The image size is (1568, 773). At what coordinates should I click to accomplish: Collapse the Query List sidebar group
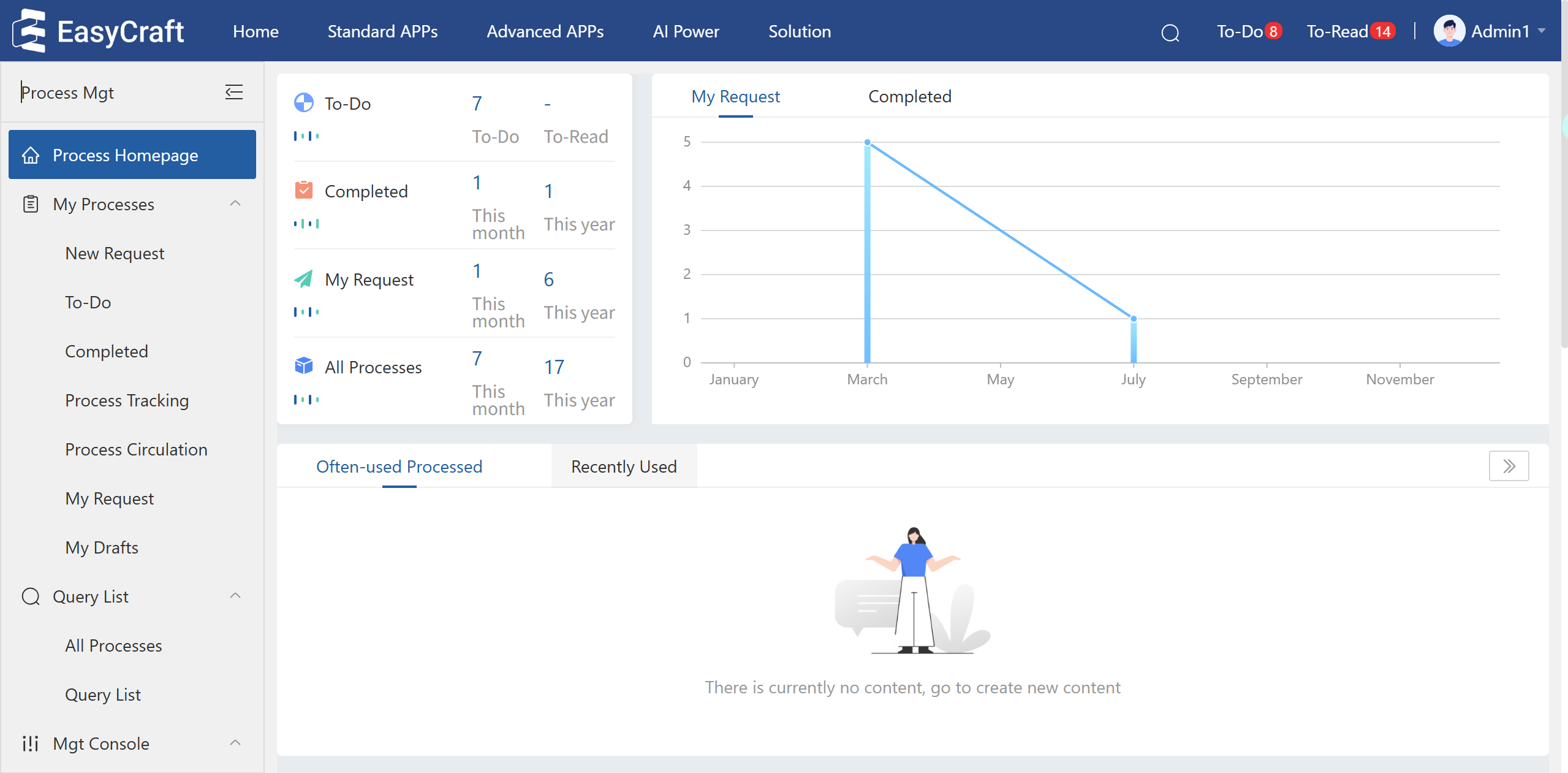[x=235, y=596]
